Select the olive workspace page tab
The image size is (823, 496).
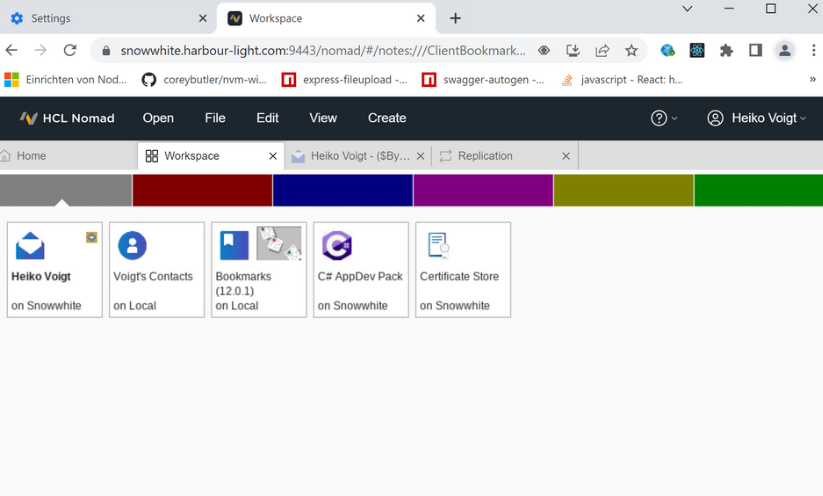[624, 190]
